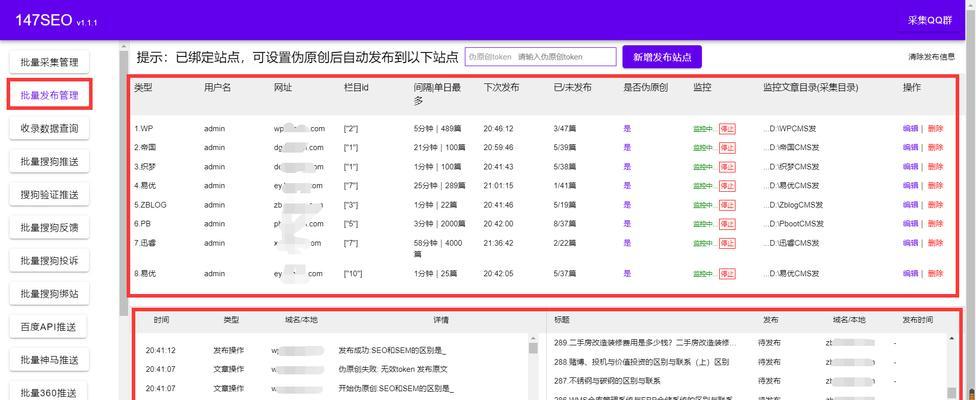Click 是 pseudo-original value for 1.WP

[627, 129]
